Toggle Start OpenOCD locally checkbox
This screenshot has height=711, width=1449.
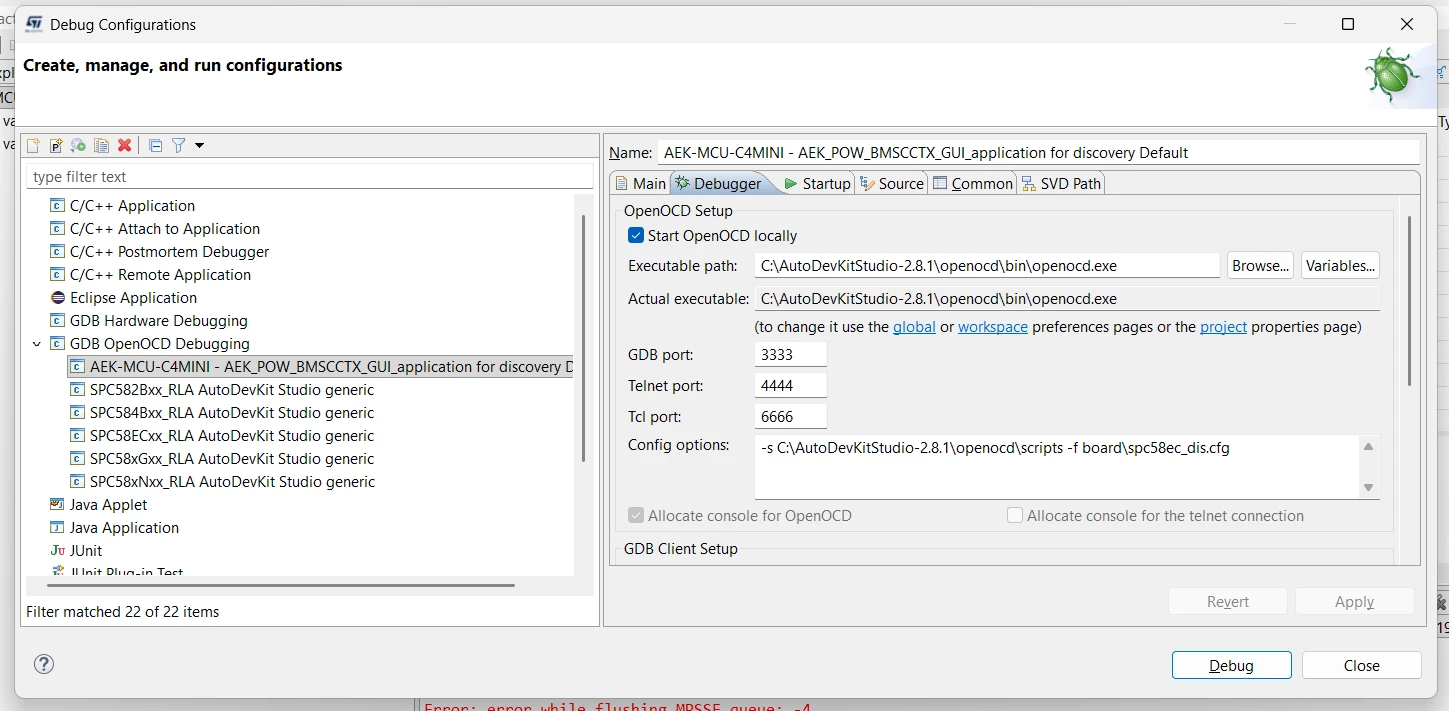[x=636, y=236]
